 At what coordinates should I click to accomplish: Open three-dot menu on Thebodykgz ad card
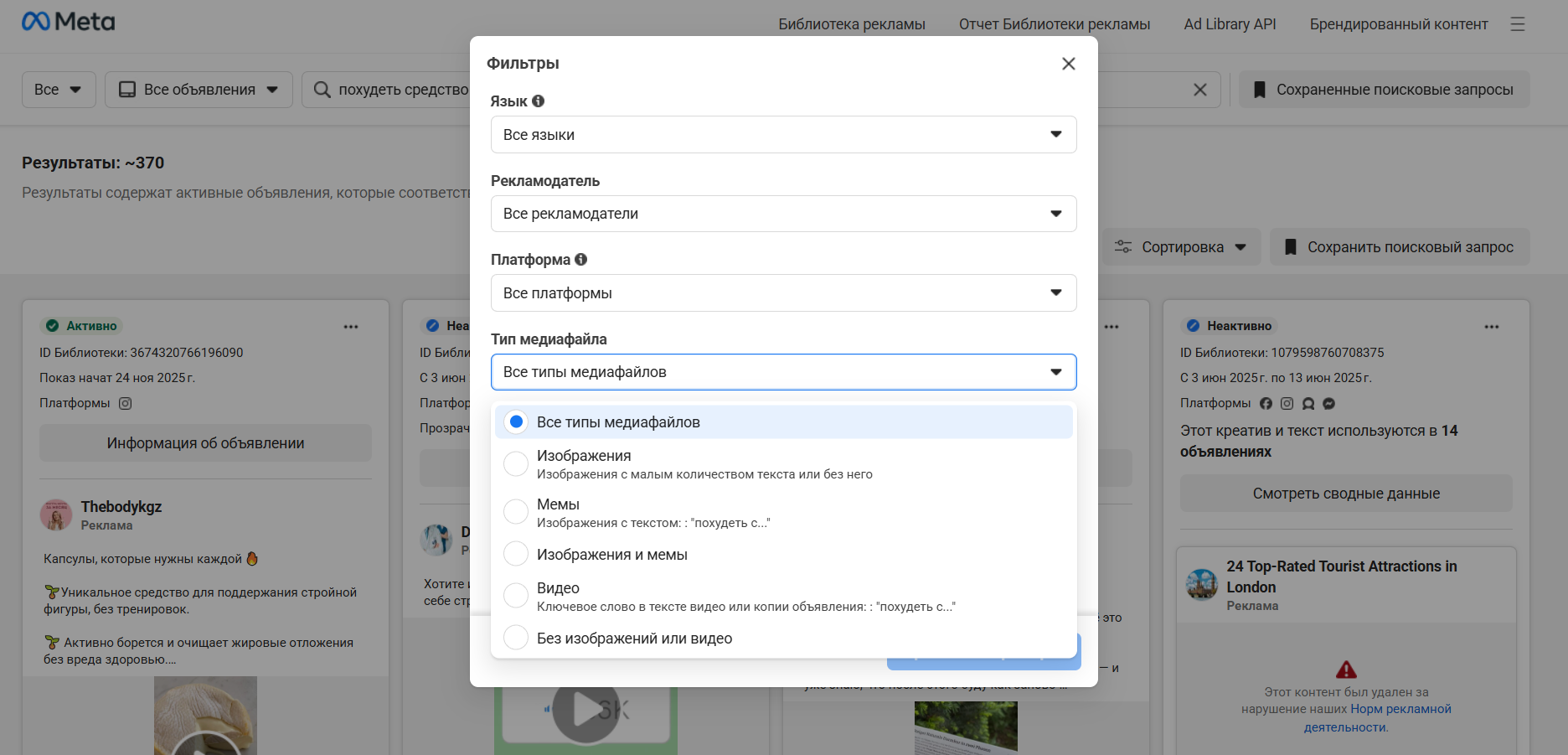[x=351, y=327]
